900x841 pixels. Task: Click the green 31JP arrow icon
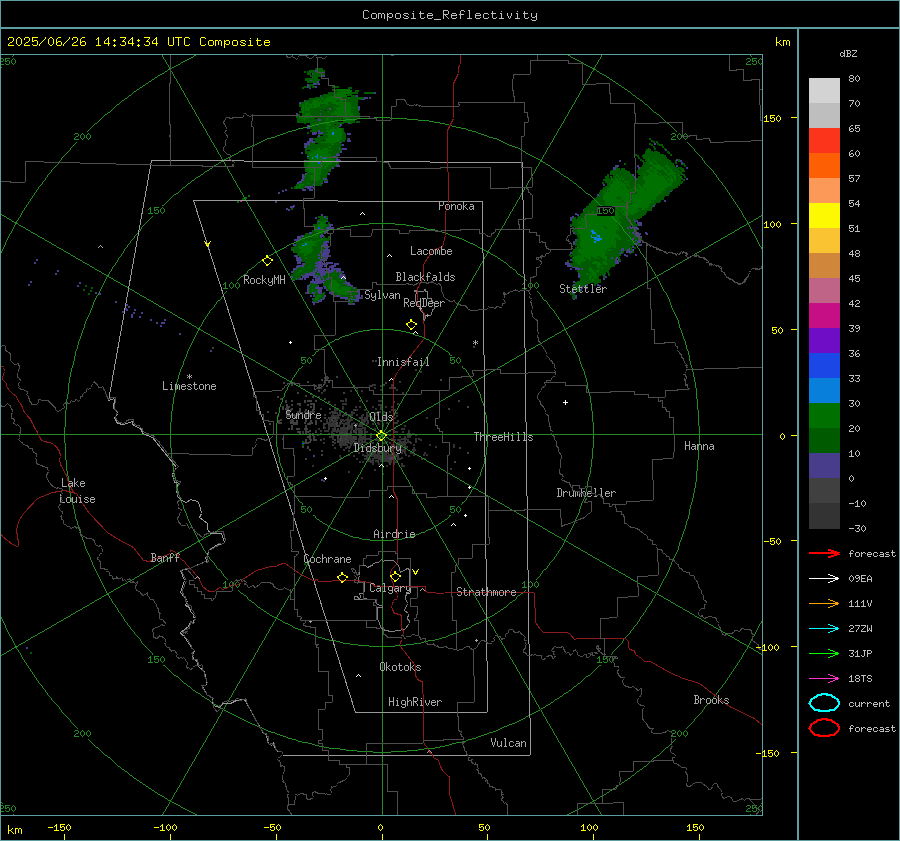(x=824, y=653)
